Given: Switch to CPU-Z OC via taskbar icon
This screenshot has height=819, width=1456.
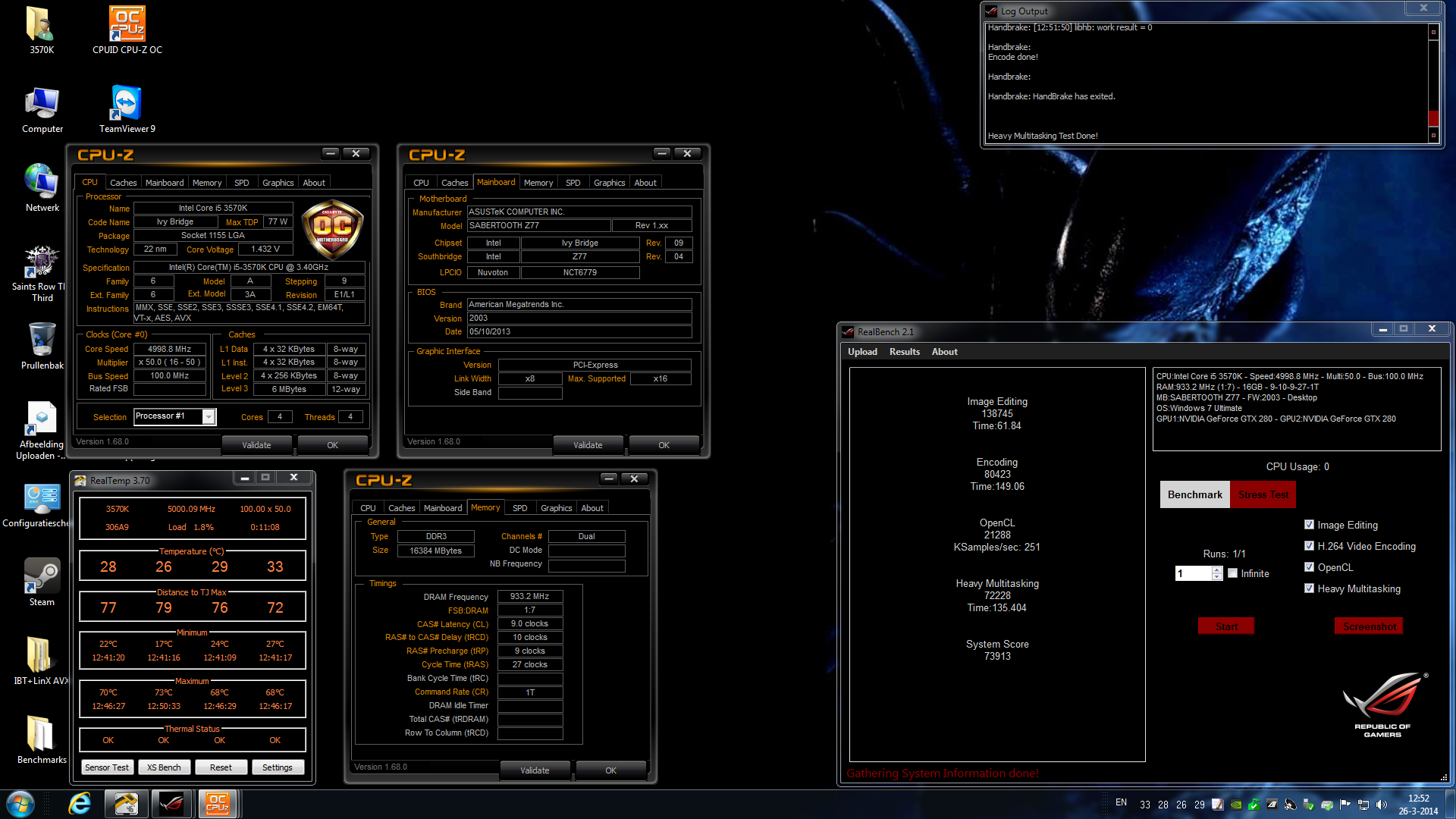Looking at the screenshot, I should 218,804.
